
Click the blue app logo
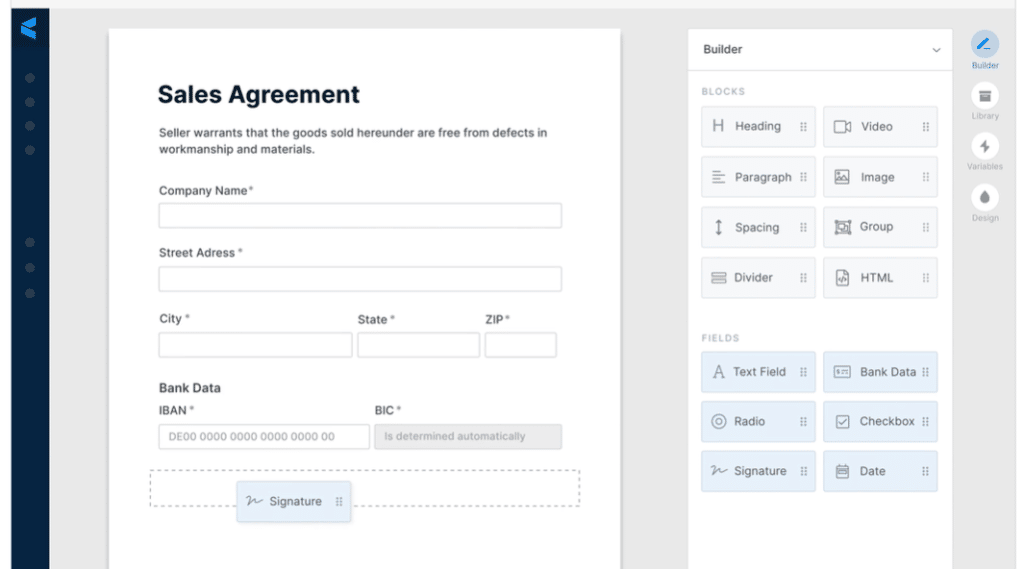coord(29,28)
